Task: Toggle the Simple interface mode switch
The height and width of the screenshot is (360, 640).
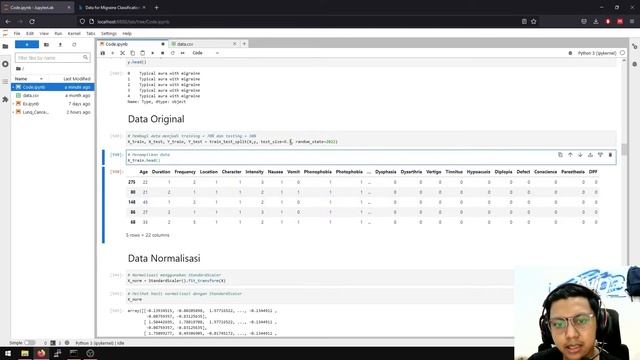Action: [x=29, y=343]
